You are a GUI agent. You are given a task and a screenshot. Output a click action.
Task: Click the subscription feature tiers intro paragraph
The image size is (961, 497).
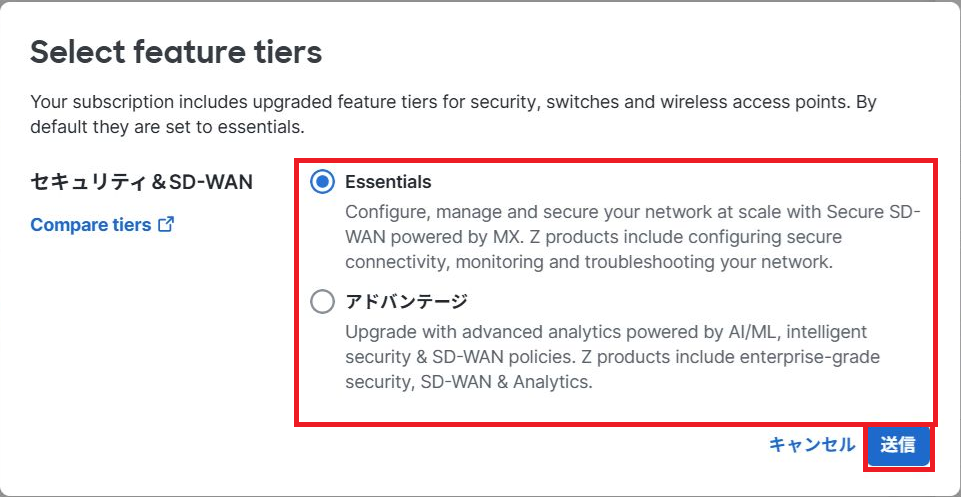point(454,115)
